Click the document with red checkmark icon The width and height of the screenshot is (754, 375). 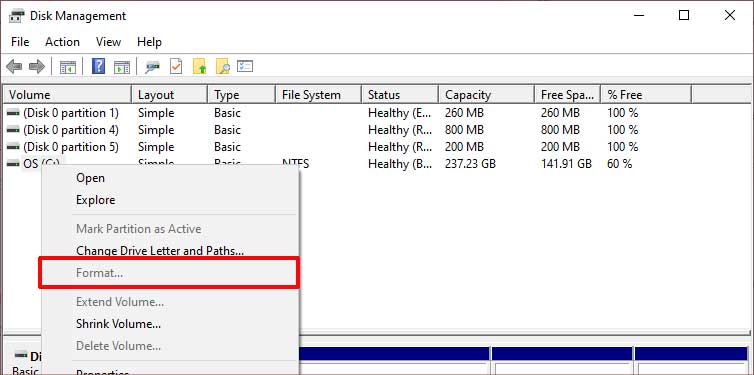(x=176, y=66)
